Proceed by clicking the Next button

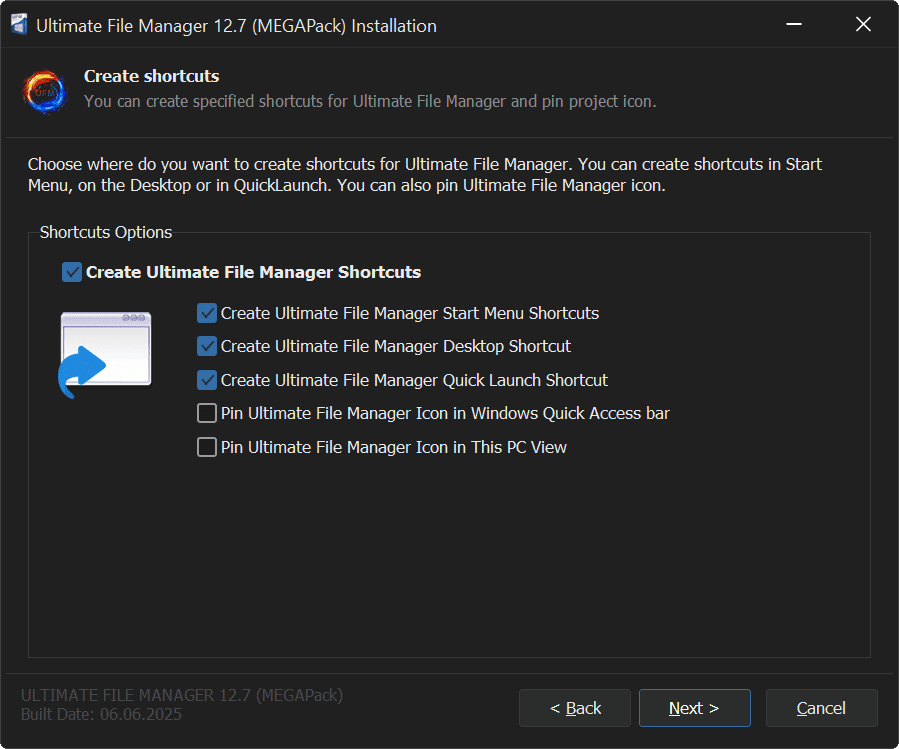[694, 708]
